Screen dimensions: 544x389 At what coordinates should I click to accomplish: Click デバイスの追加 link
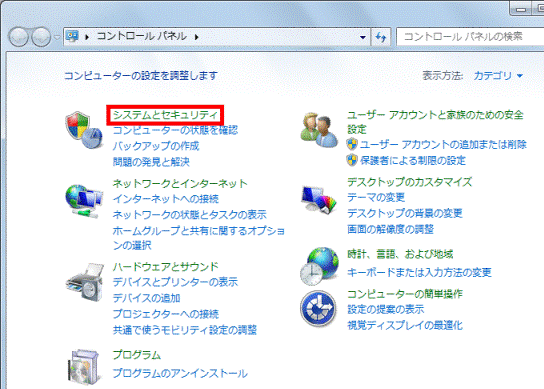146,298
